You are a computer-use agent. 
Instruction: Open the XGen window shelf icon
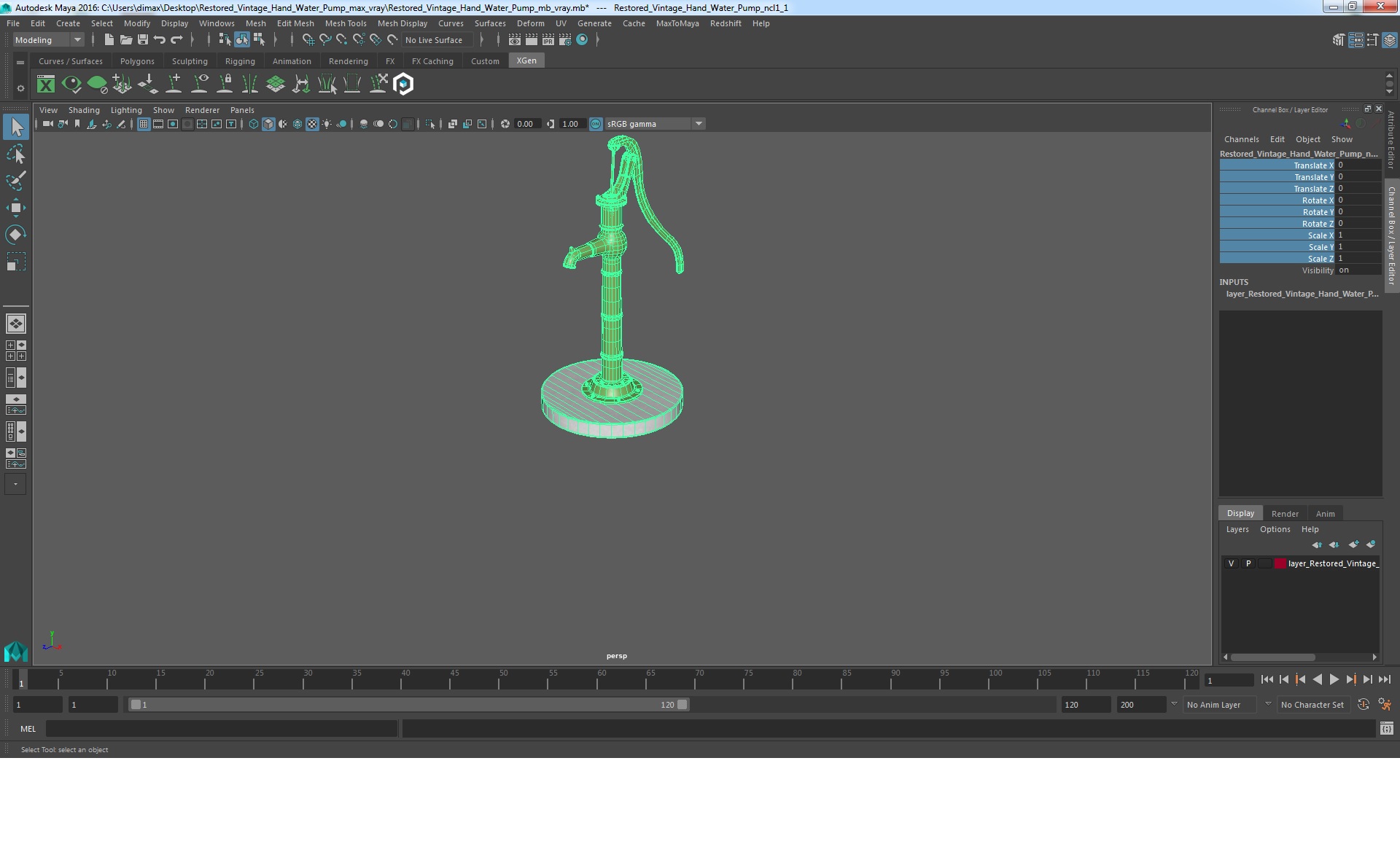click(x=46, y=85)
